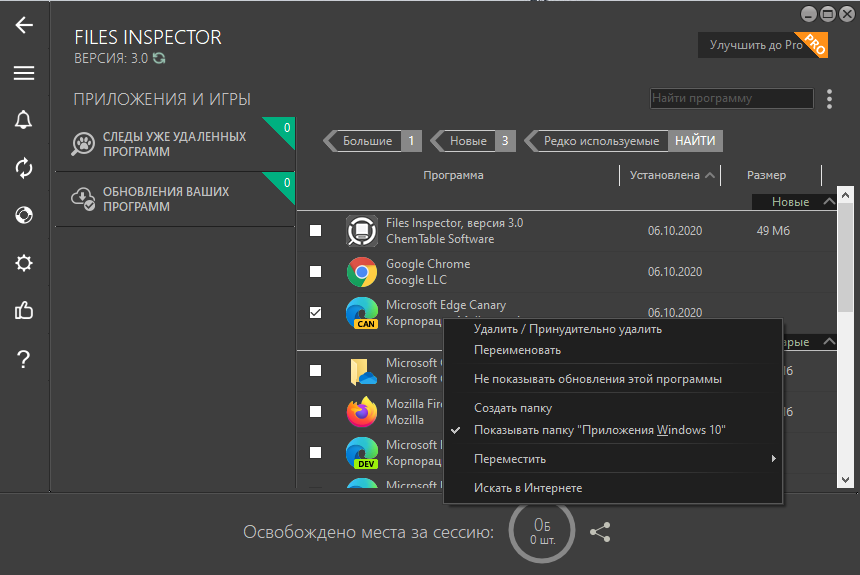Tick the Microsoft OneDrive row checkbox

[315, 371]
